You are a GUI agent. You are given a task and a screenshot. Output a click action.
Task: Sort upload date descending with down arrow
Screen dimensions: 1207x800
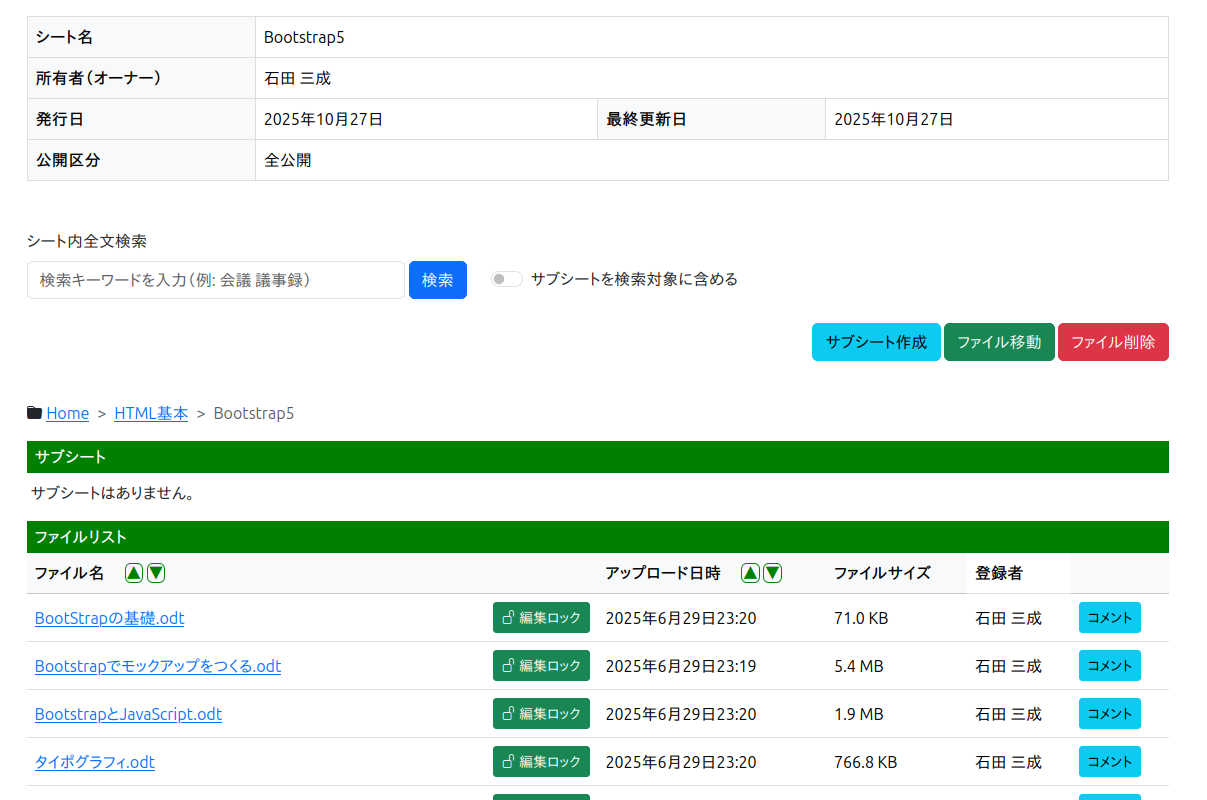(x=772, y=573)
